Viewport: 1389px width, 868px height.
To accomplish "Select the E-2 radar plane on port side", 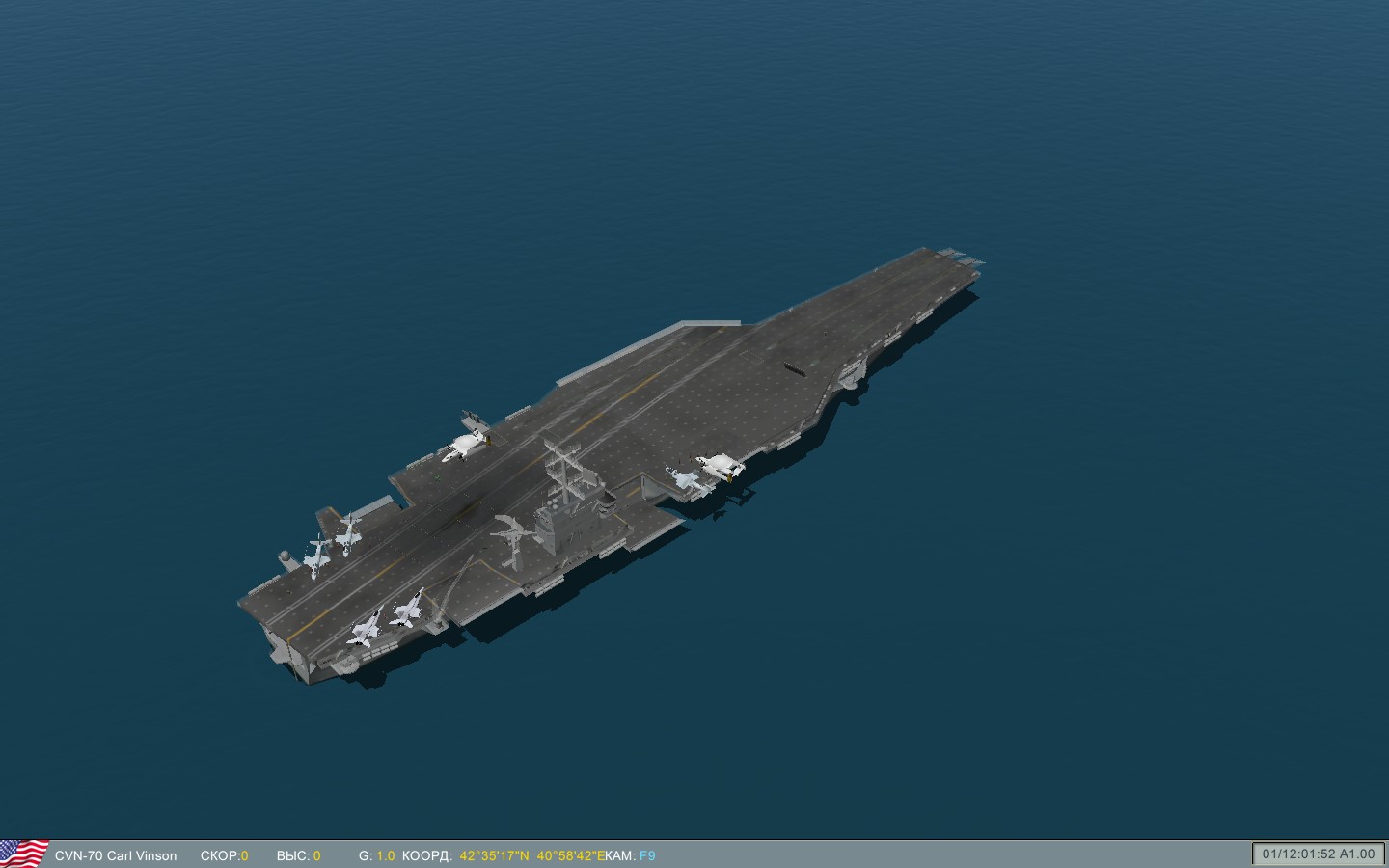I will click(468, 444).
